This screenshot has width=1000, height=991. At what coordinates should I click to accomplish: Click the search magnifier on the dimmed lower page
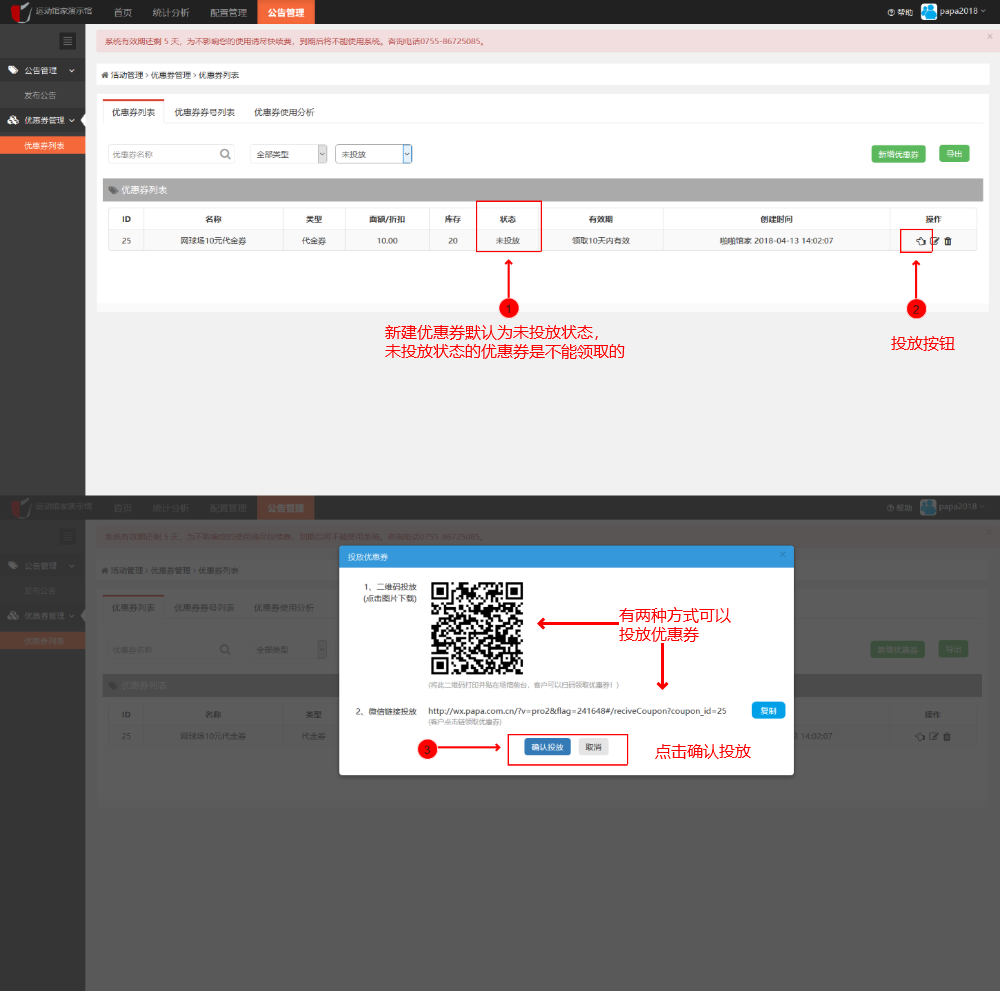coord(225,650)
